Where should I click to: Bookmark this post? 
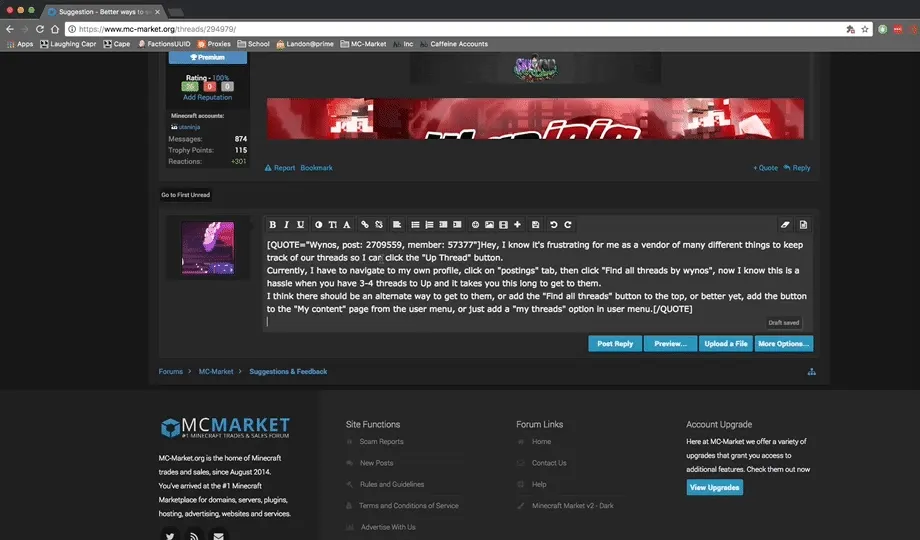(316, 168)
